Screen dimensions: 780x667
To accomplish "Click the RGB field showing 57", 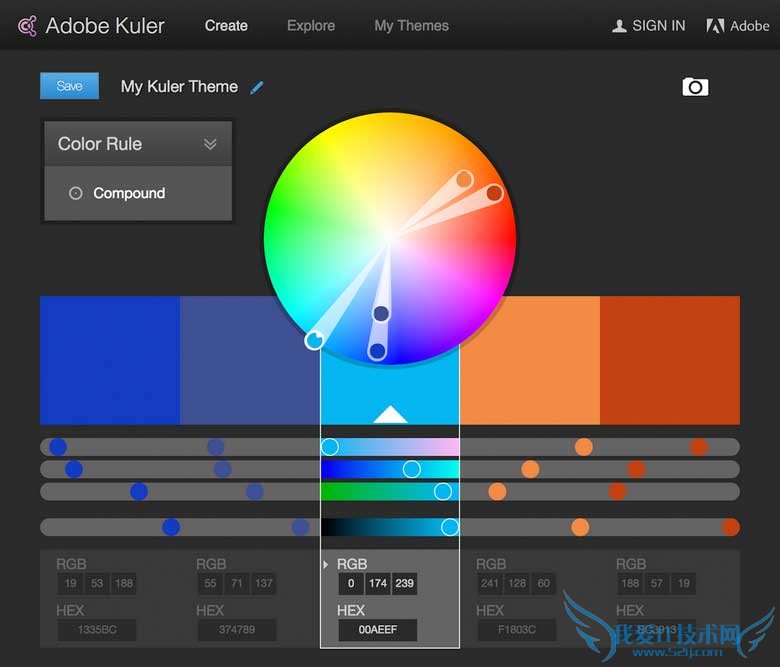I will click(x=657, y=583).
